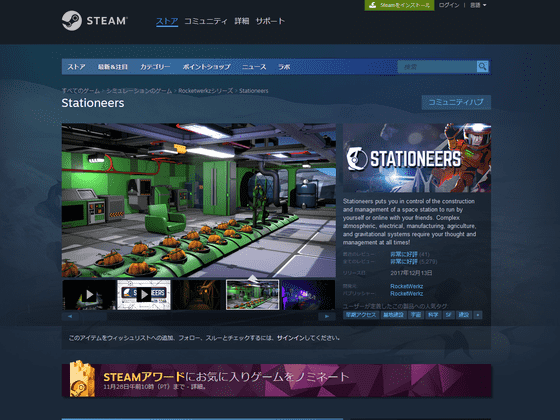Screen dimensions: 560x420
Task: Open the サポート header link
Action: pos(270,21)
